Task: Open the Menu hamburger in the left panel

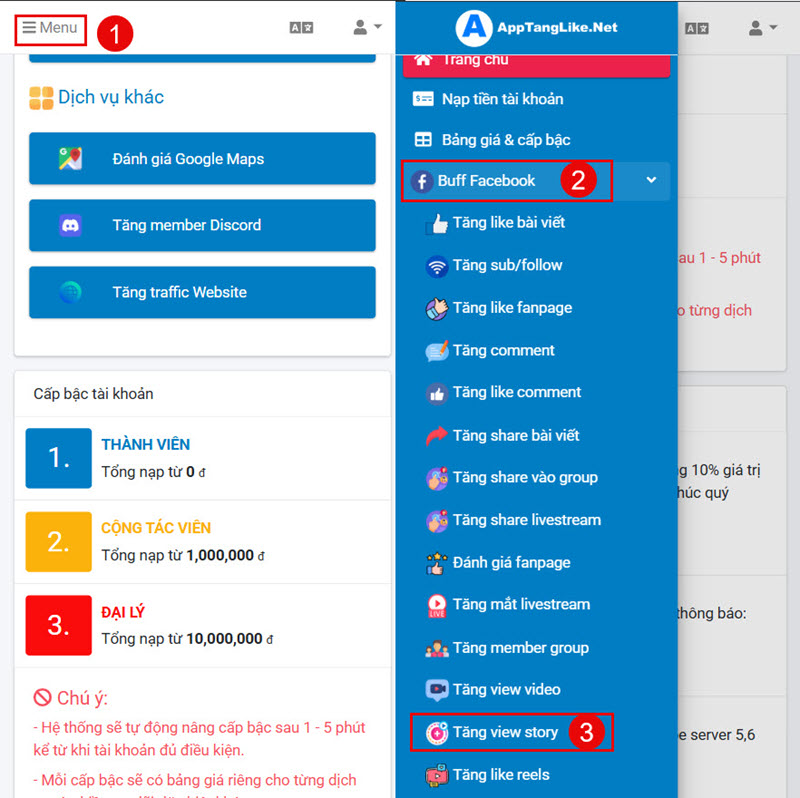Action: pos(50,28)
